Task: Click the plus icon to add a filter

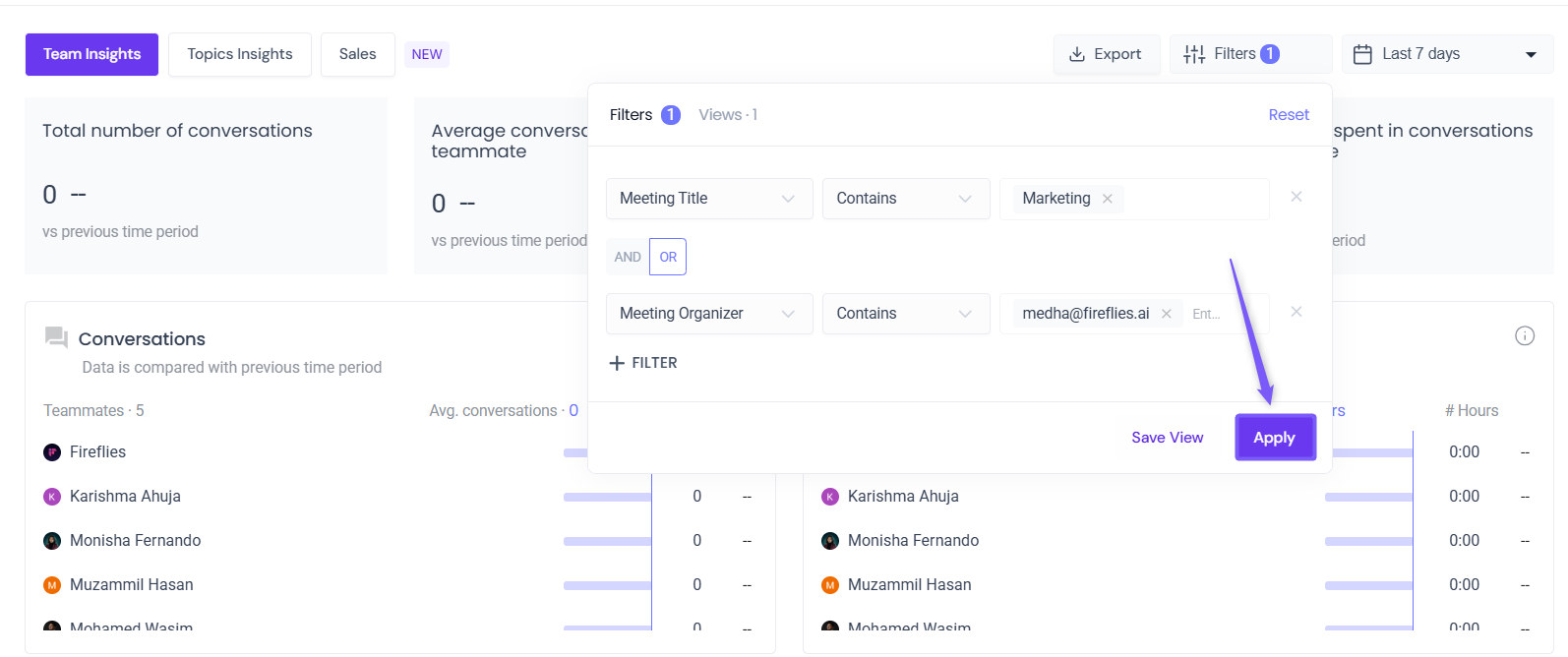Action: coord(617,363)
